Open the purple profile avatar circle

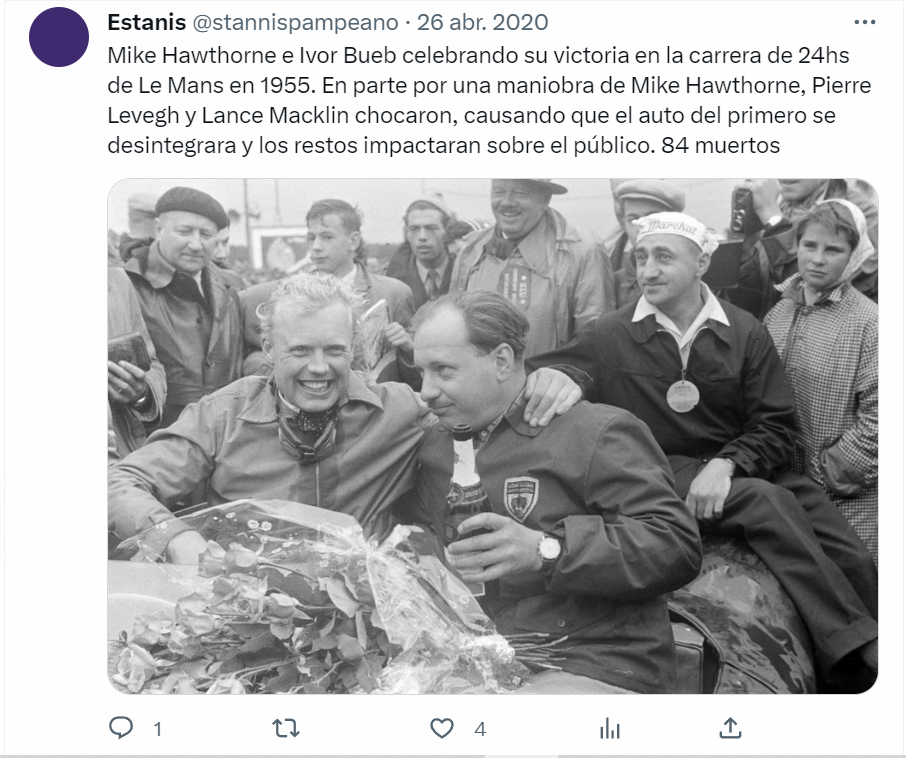tap(59, 37)
